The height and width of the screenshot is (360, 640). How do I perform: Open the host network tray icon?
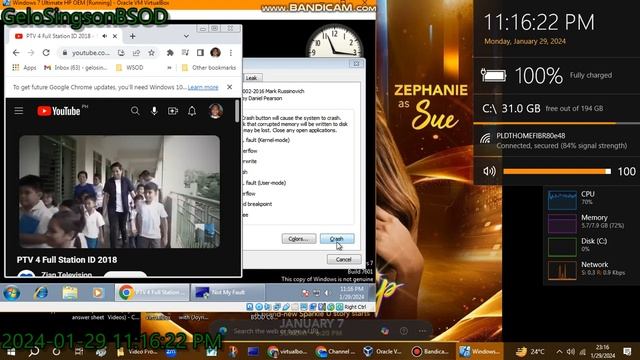(582, 351)
